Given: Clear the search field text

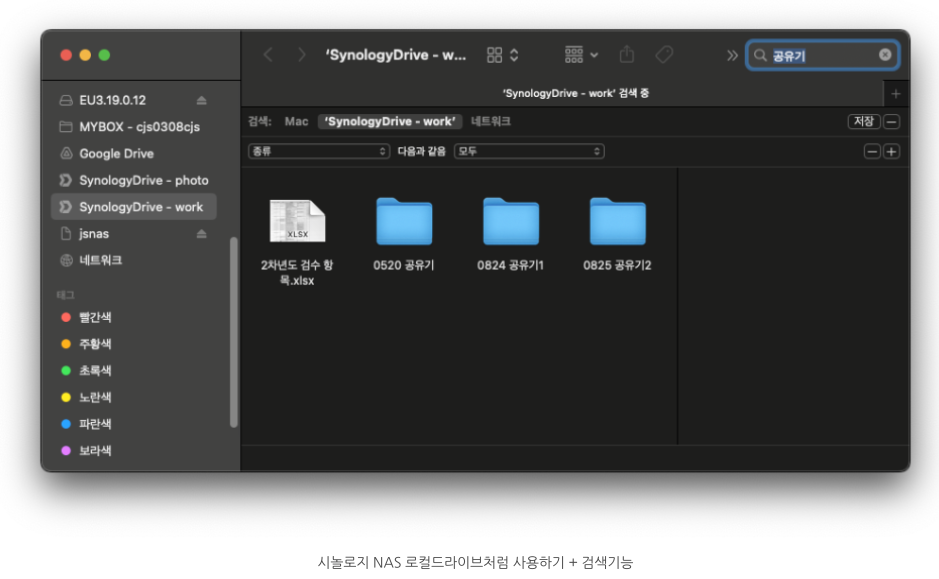Looking at the screenshot, I should tap(885, 55).
